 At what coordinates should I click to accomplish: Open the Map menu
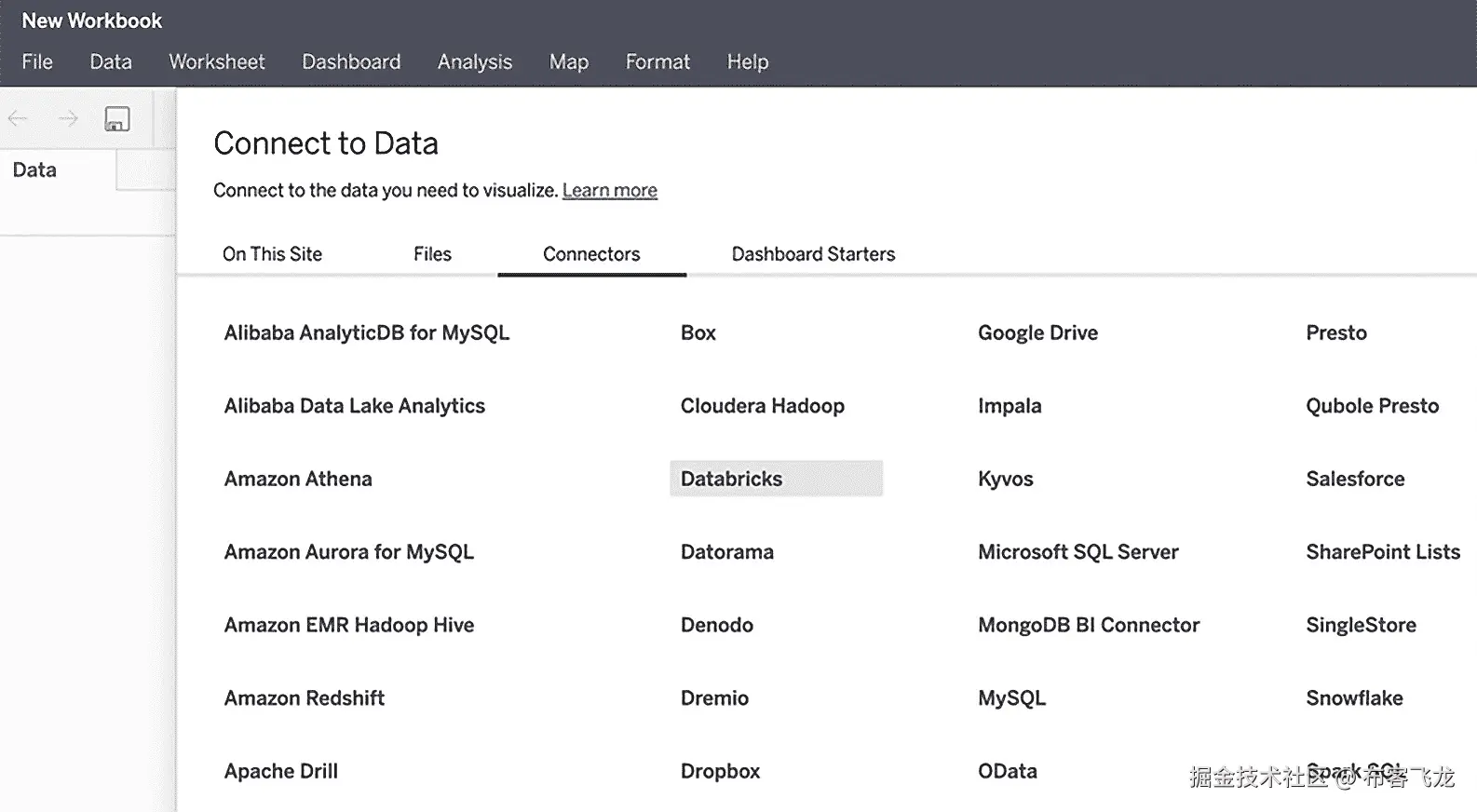569,61
